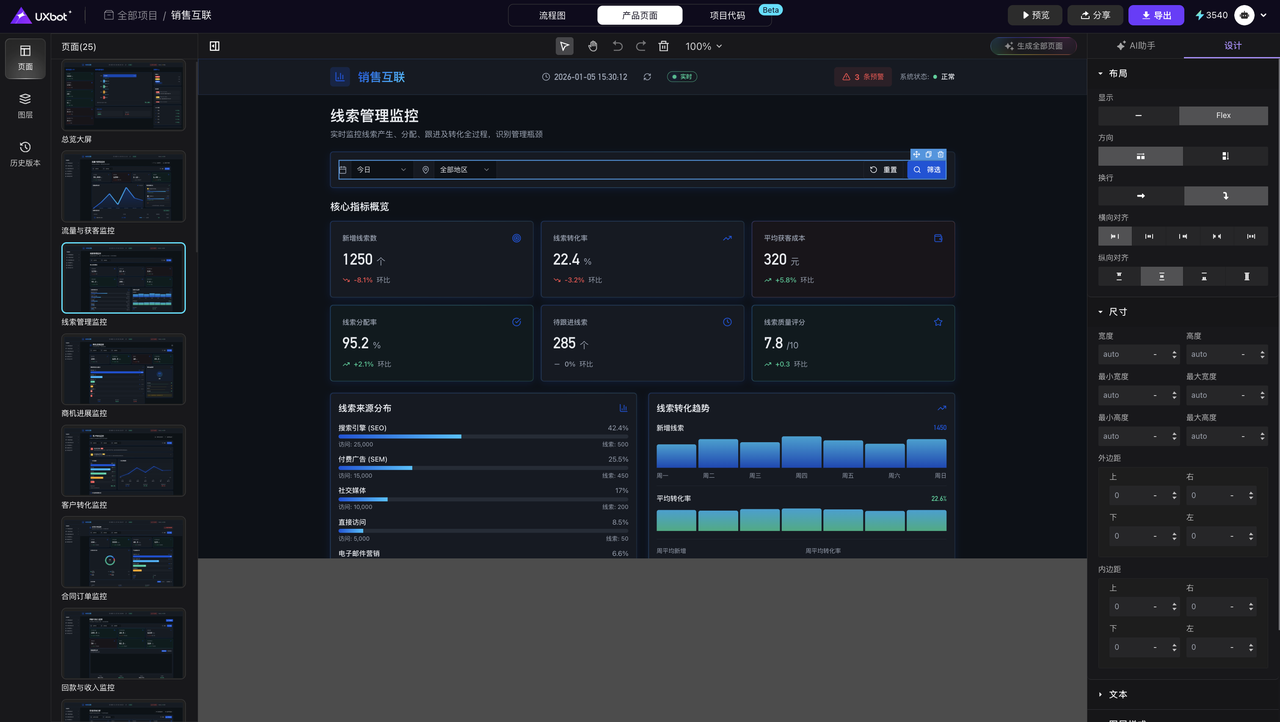Select horizontal row direction option
1280x722 pixels.
pyautogui.click(x=1140, y=156)
